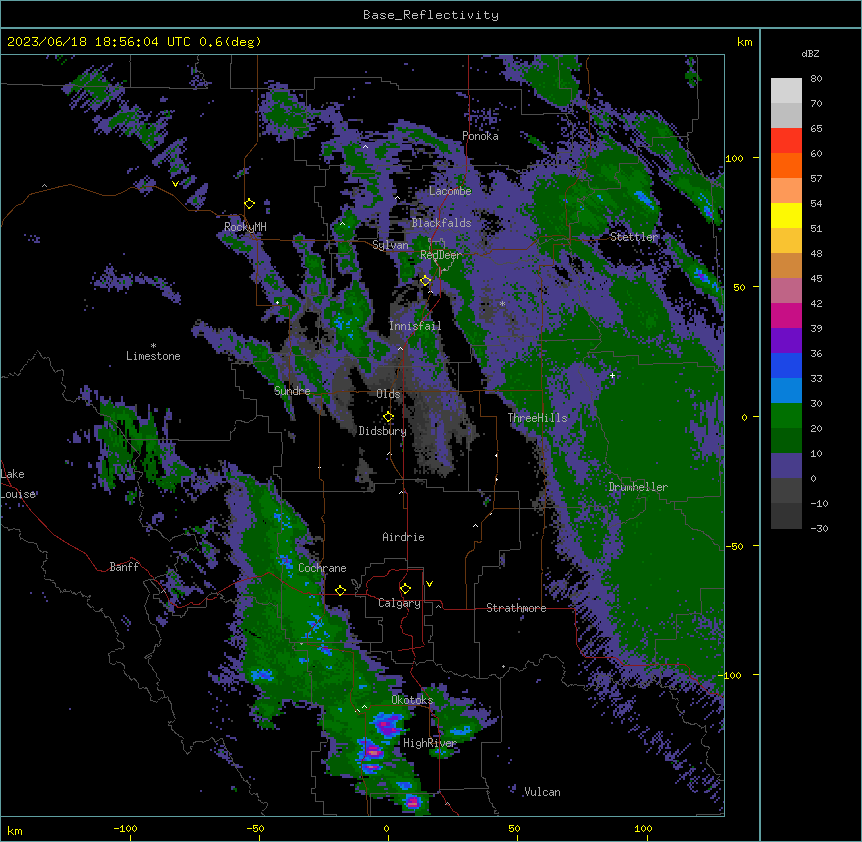Pick the magenta 39–42 dBZ legend color

tap(786, 315)
